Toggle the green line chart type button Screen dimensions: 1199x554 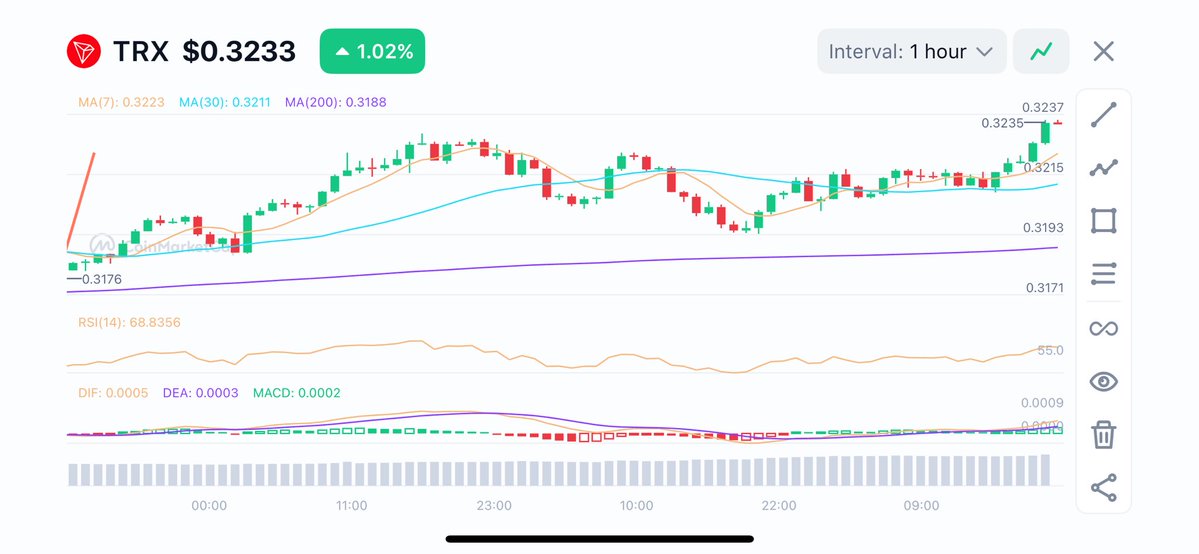[x=1041, y=51]
